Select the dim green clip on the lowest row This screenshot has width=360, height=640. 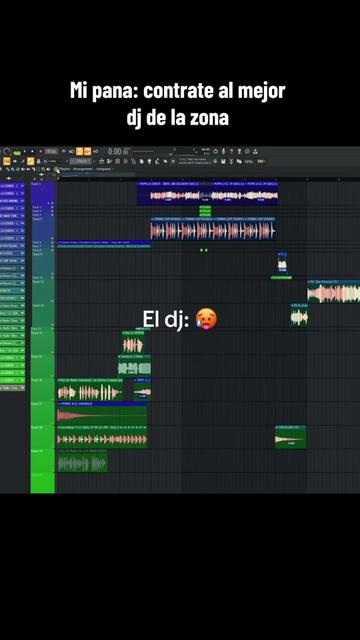82,461
